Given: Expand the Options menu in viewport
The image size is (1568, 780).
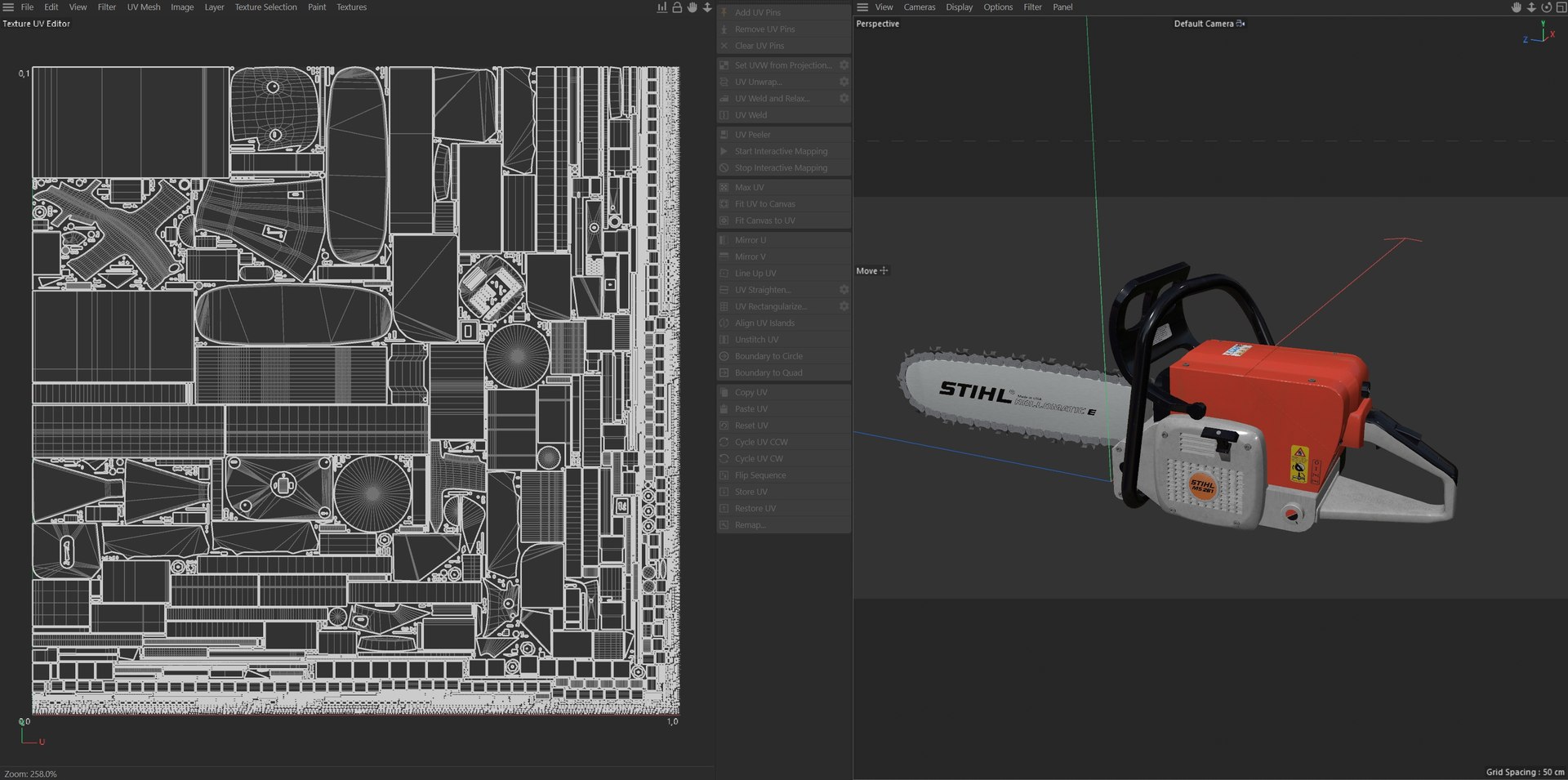Looking at the screenshot, I should tap(998, 7).
